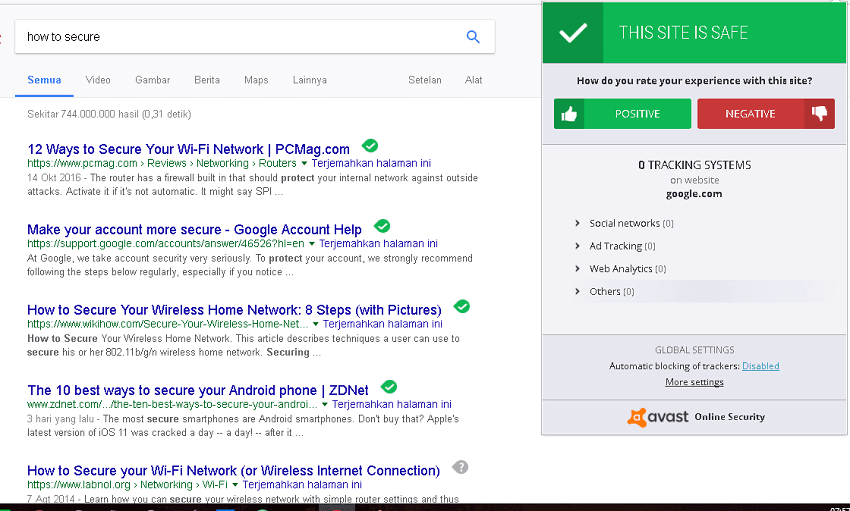Click the Avast Online Security logo
The image size is (850, 511).
coord(695,417)
